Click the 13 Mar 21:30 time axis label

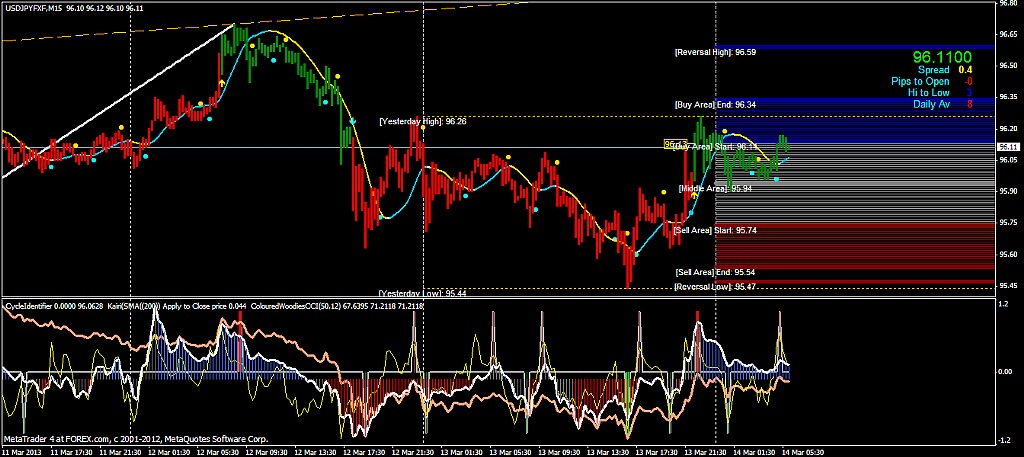(703, 452)
